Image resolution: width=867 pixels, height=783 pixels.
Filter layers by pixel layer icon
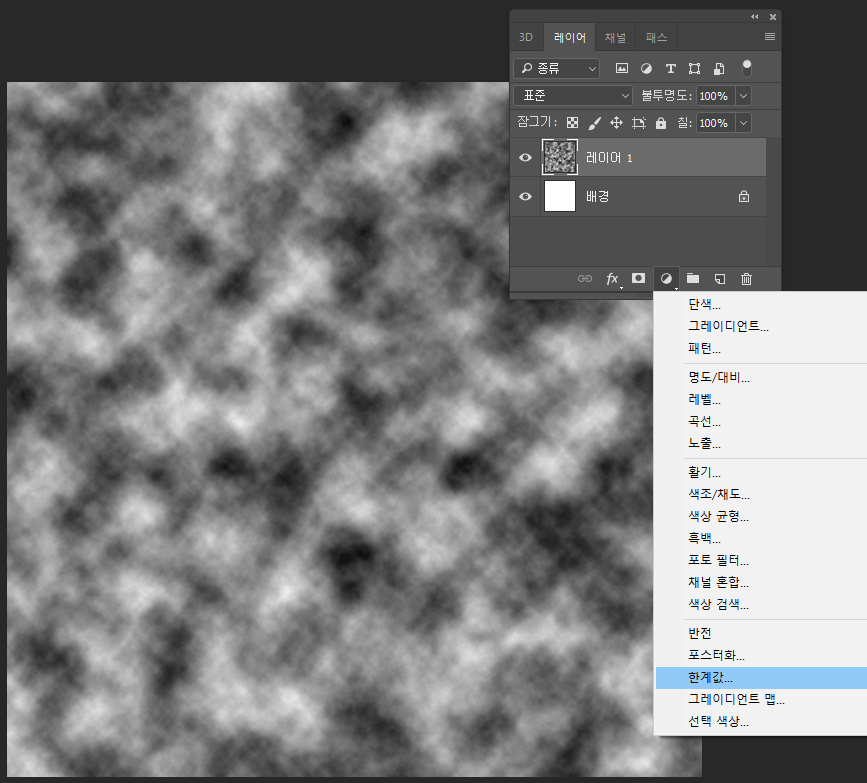(621, 69)
